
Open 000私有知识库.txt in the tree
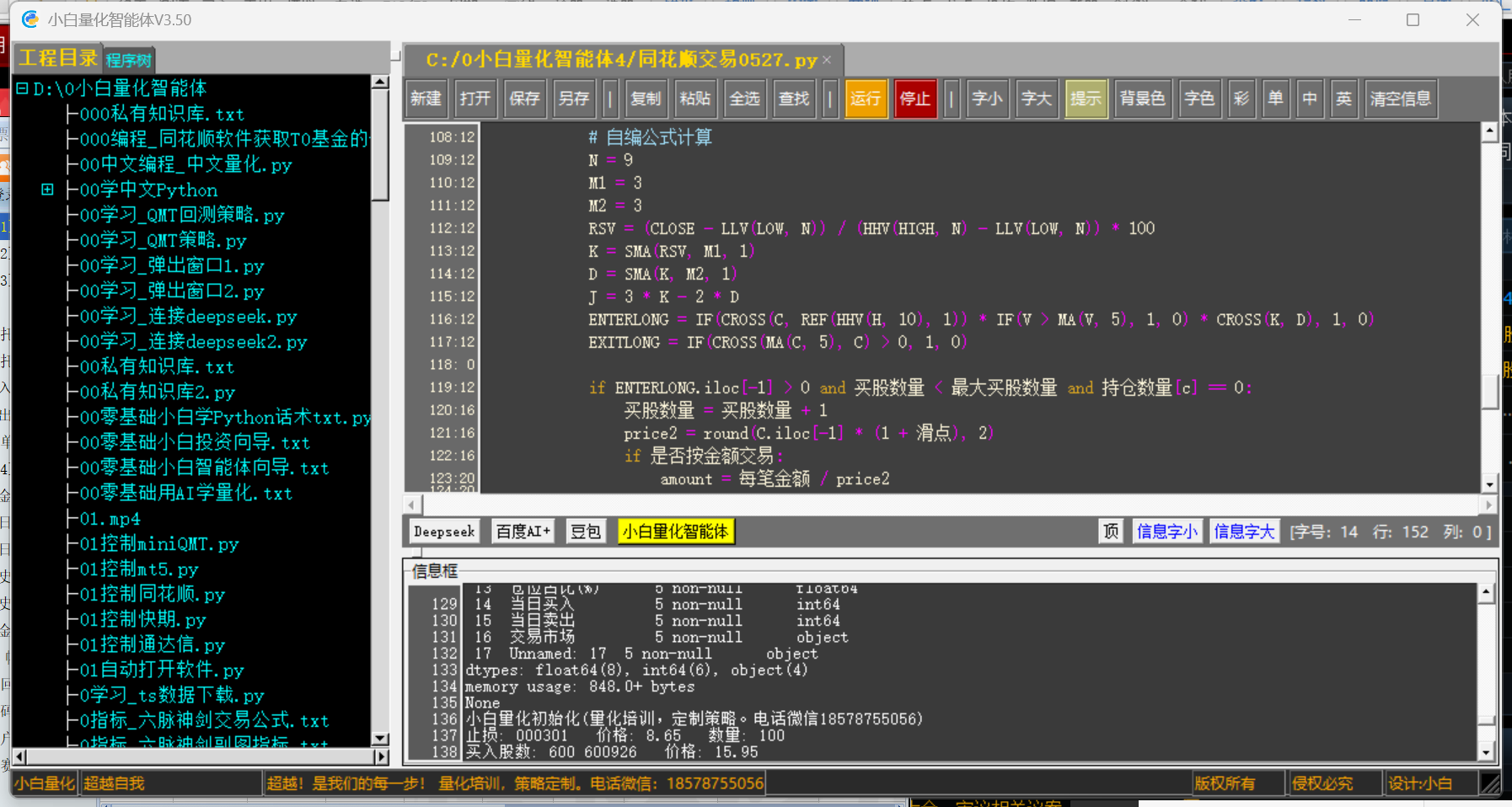point(162,114)
